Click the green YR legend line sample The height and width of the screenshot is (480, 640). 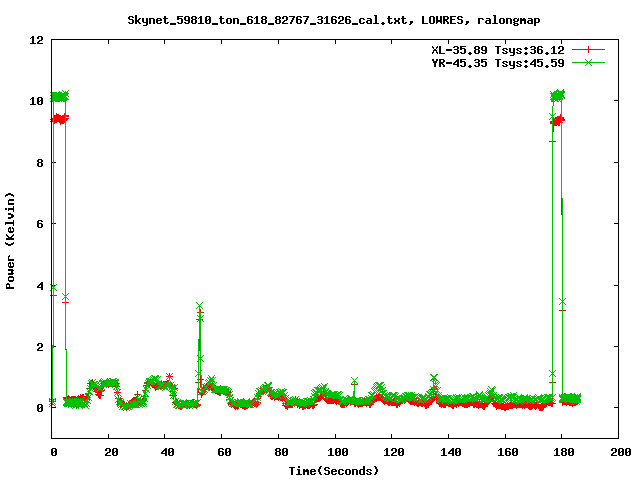pyautogui.click(x=588, y=62)
